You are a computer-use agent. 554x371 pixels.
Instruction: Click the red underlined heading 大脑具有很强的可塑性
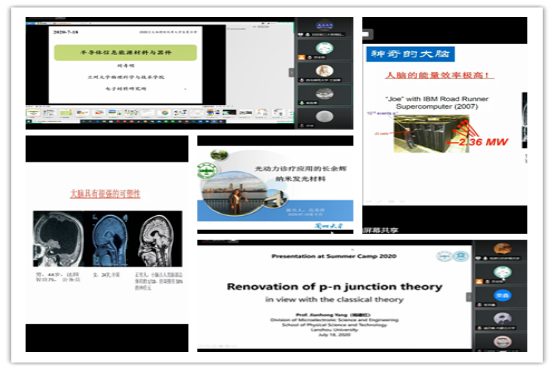click(x=105, y=194)
